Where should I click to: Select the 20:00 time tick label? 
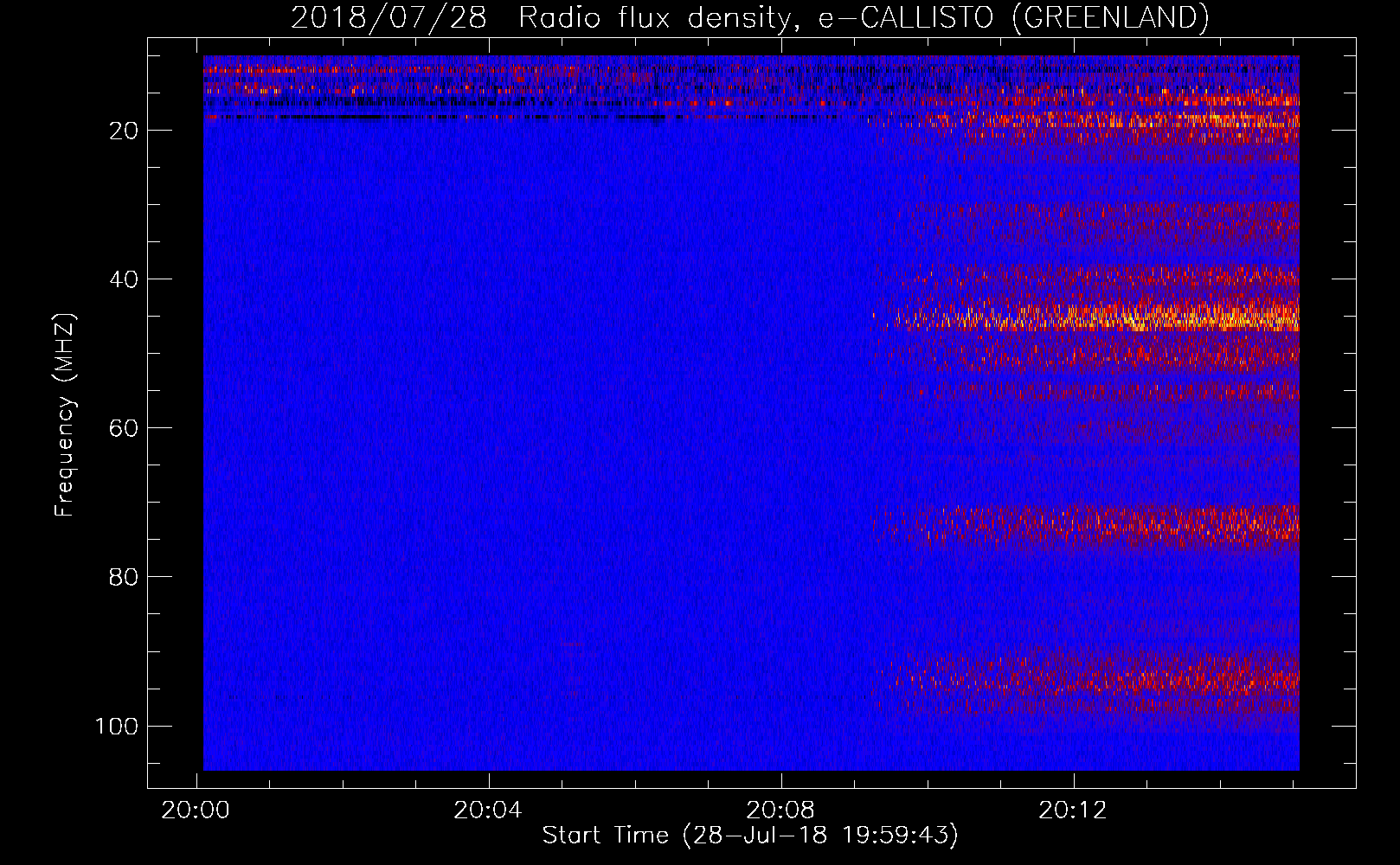tap(196, 810)
